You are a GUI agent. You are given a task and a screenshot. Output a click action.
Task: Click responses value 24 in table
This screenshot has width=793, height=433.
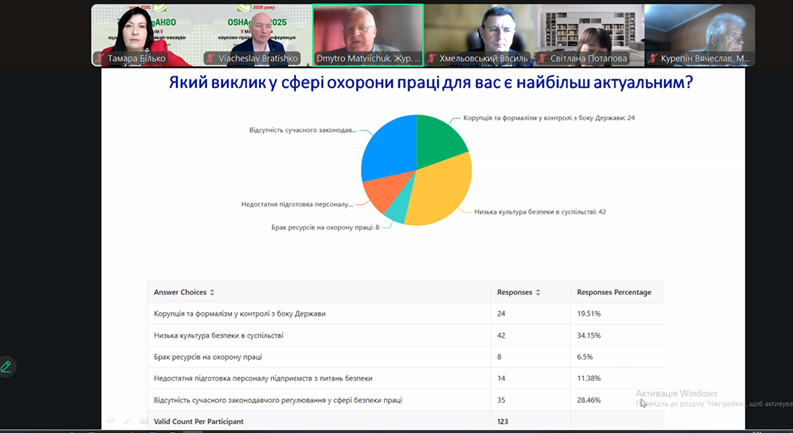coord(501,314)
